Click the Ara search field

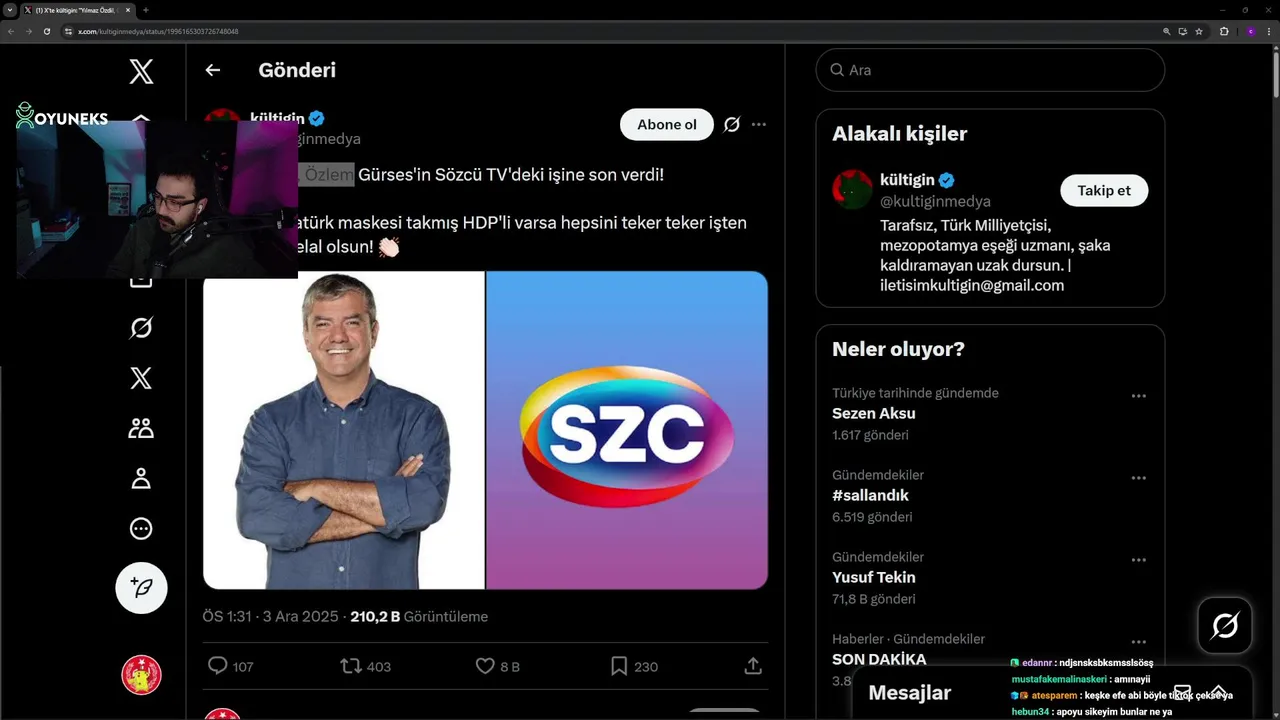(x=990, y=70)
